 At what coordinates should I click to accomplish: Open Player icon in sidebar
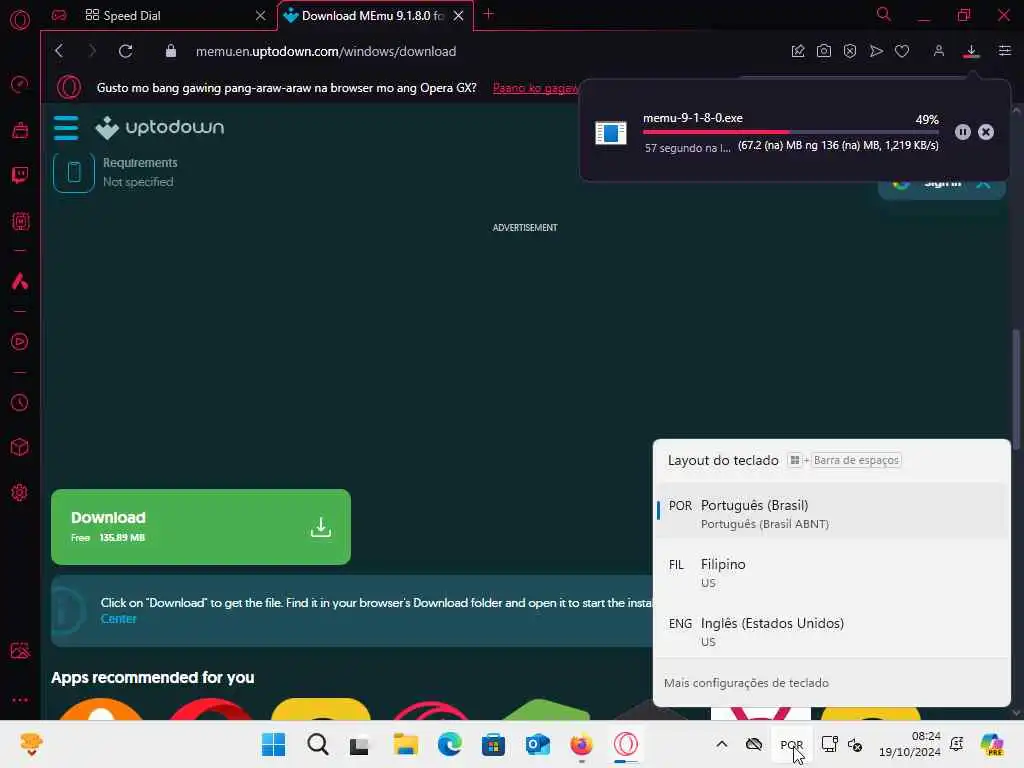tap(20, 342)
